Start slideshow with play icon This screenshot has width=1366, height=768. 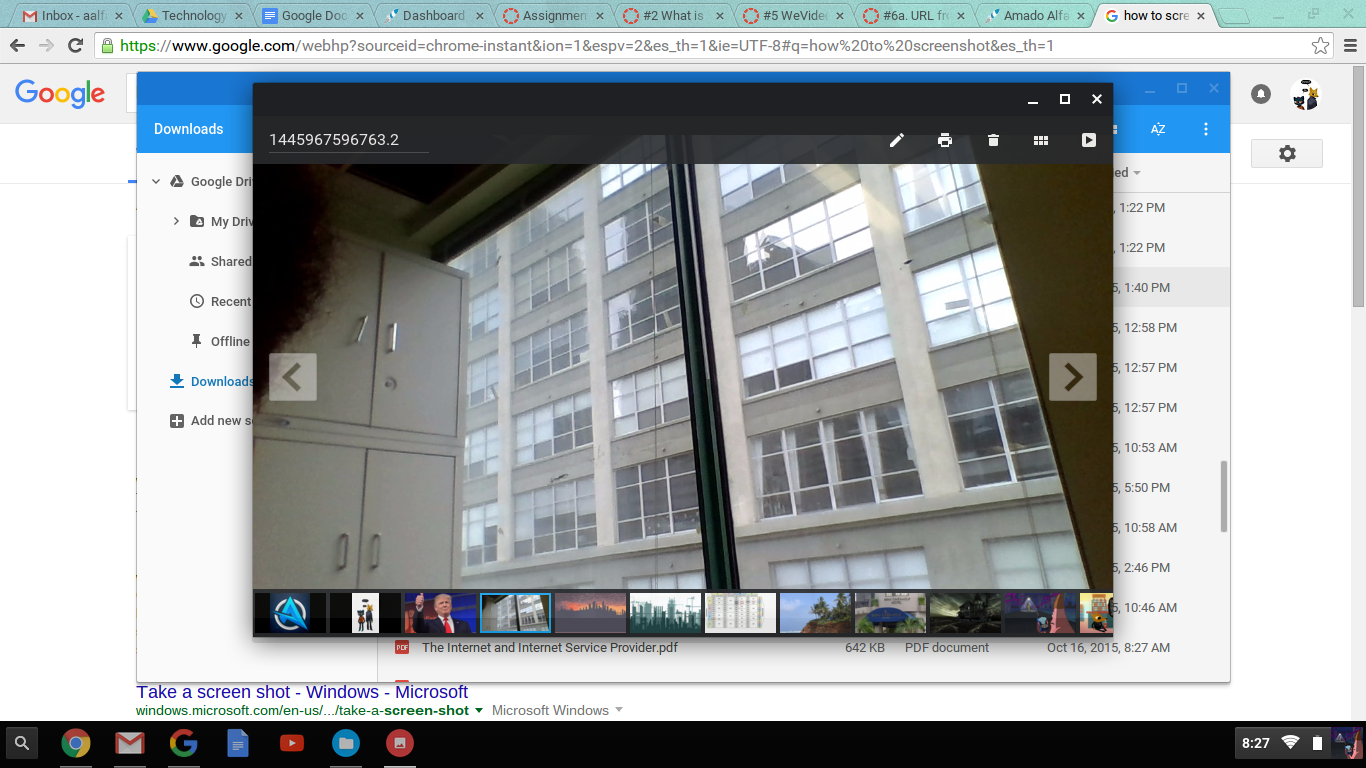coord(1089,140)
